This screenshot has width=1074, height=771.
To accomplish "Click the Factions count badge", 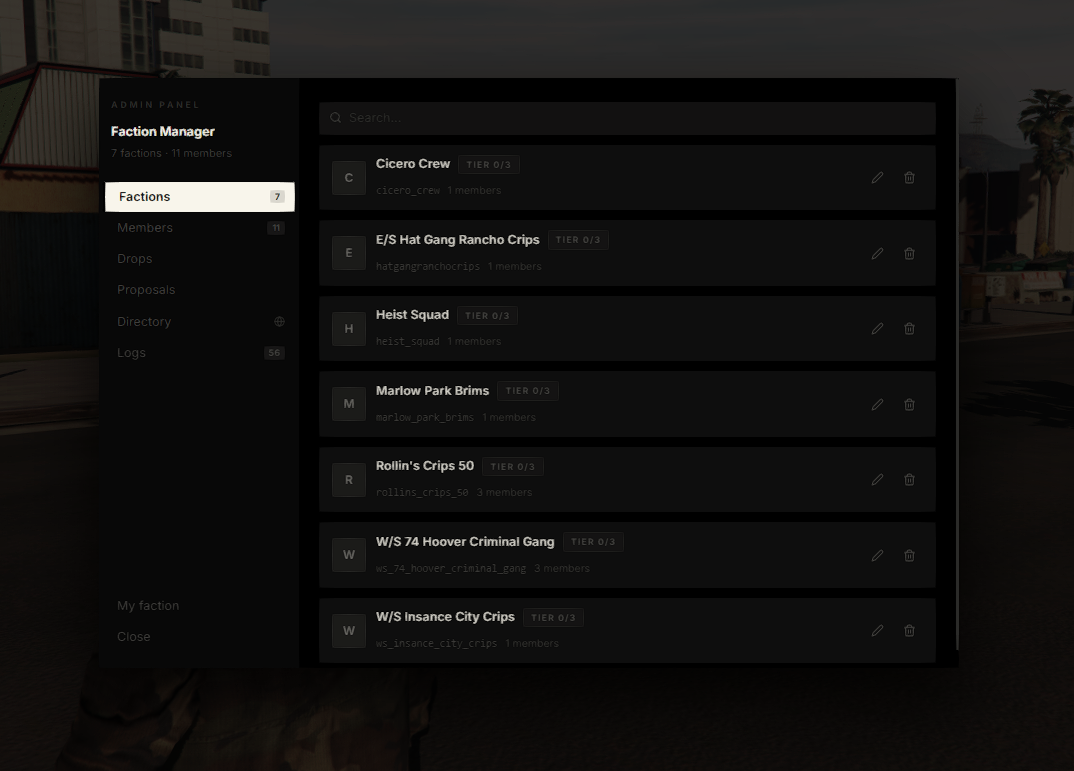I will [x=277, y=197].
